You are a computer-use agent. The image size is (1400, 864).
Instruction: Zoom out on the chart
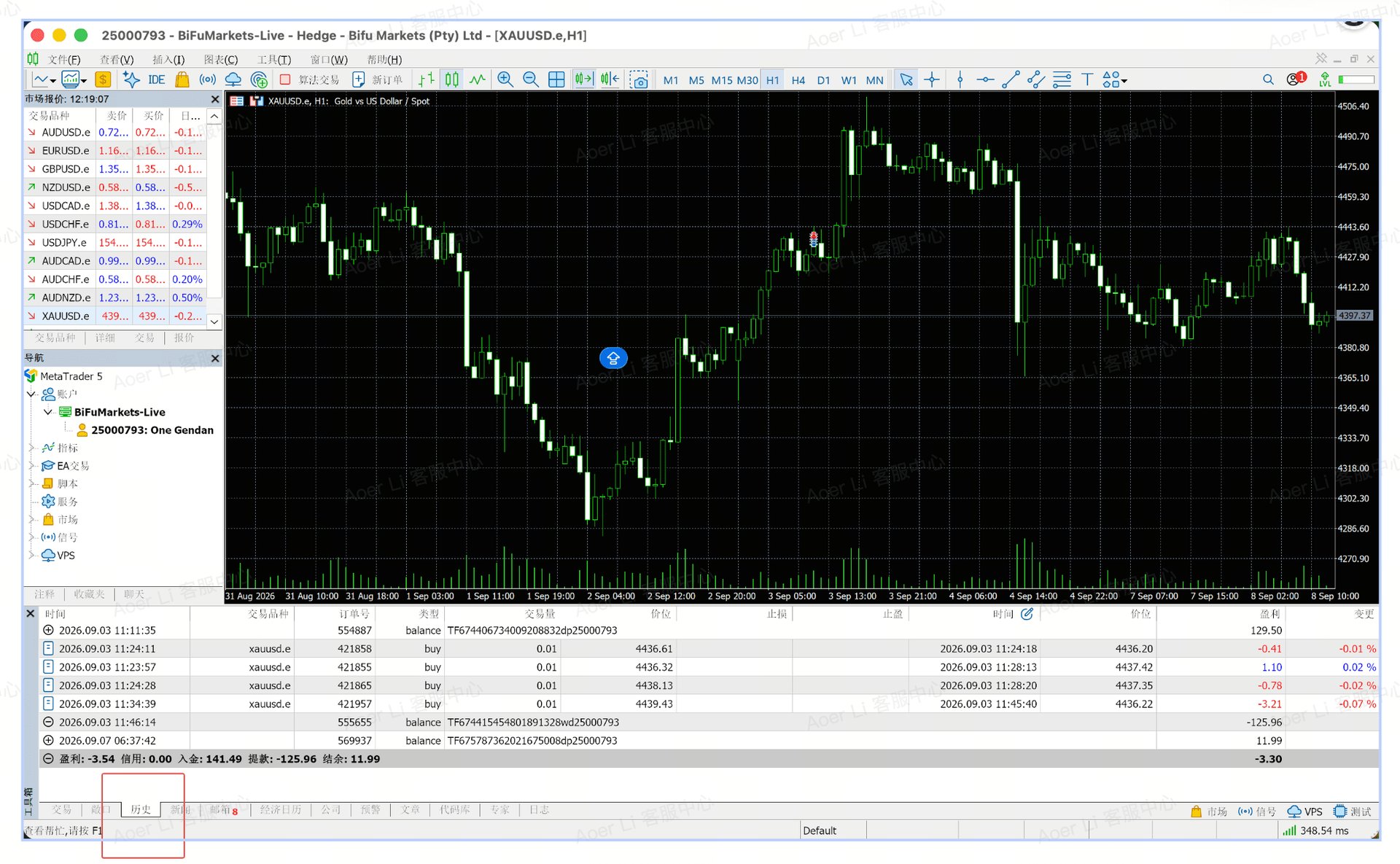[x=531, y=79]
